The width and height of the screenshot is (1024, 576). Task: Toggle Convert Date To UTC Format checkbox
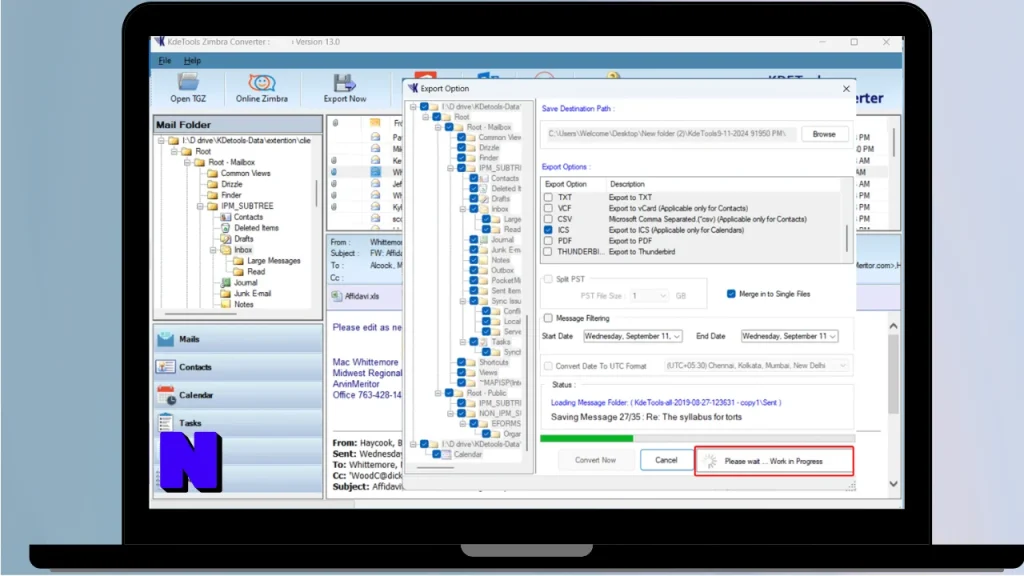[548, 366]
